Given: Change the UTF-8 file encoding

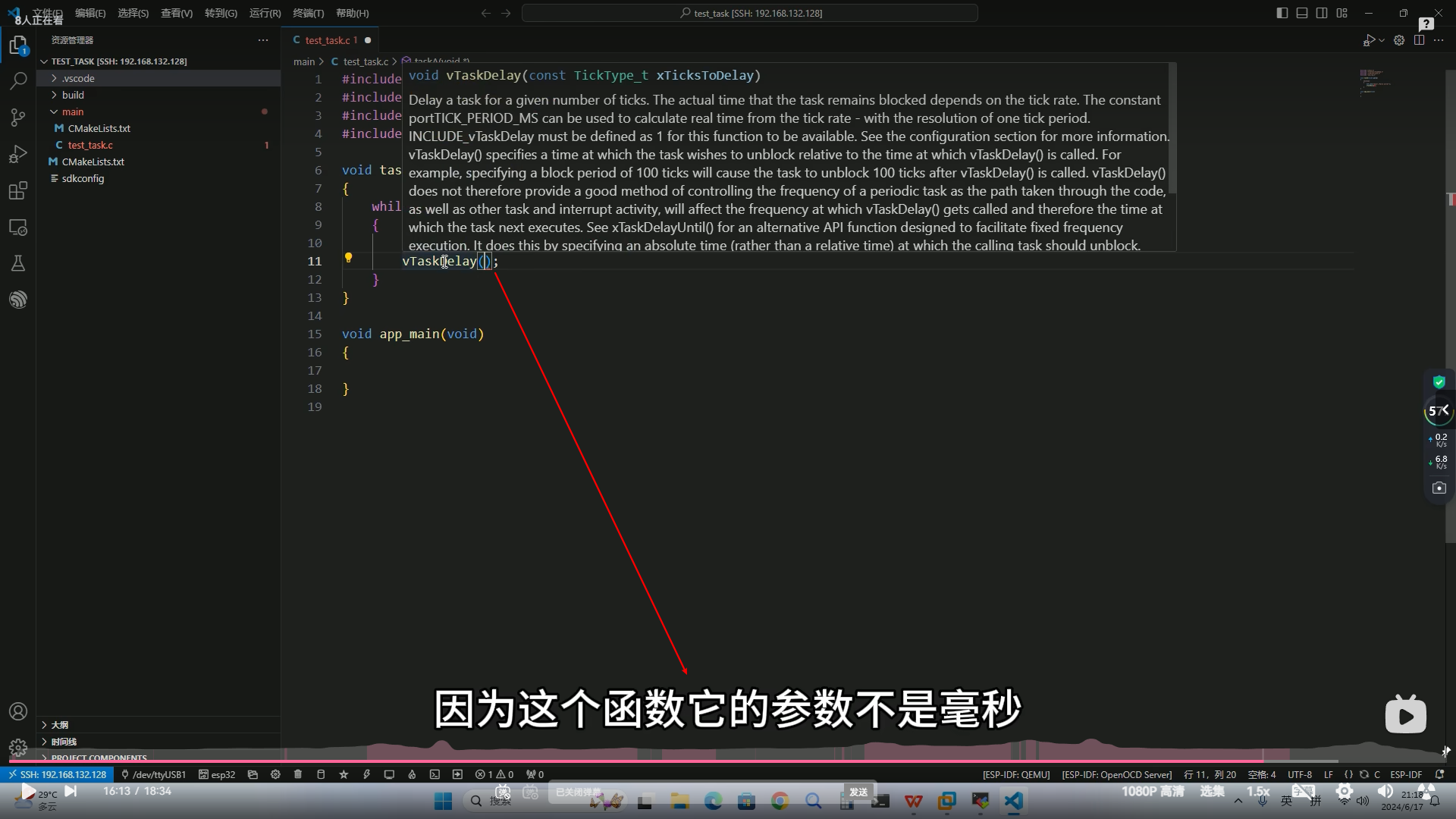Looking at the screenshot, I should 1300,774.
